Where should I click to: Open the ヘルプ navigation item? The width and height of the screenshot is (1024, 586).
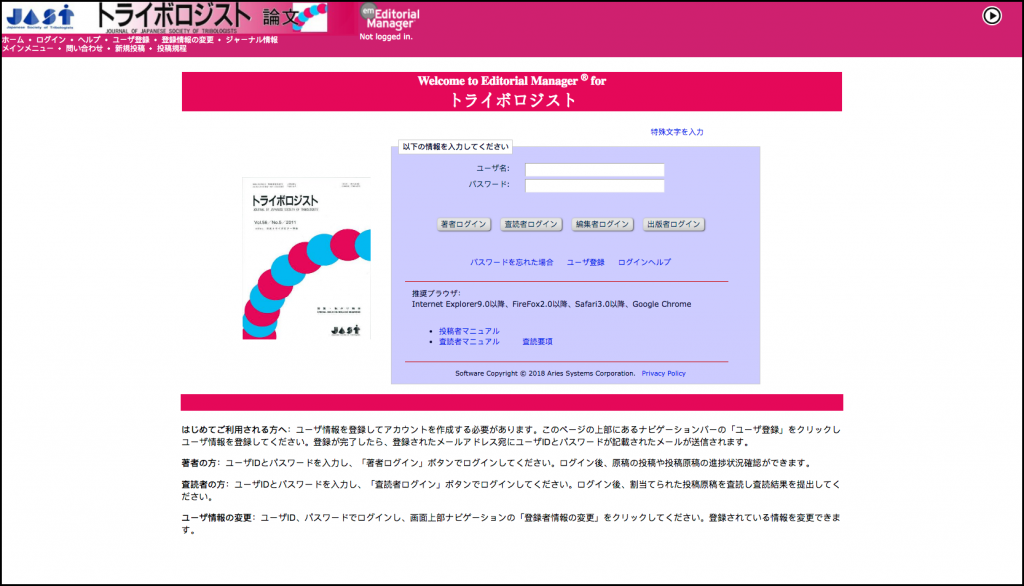[89, 40]
